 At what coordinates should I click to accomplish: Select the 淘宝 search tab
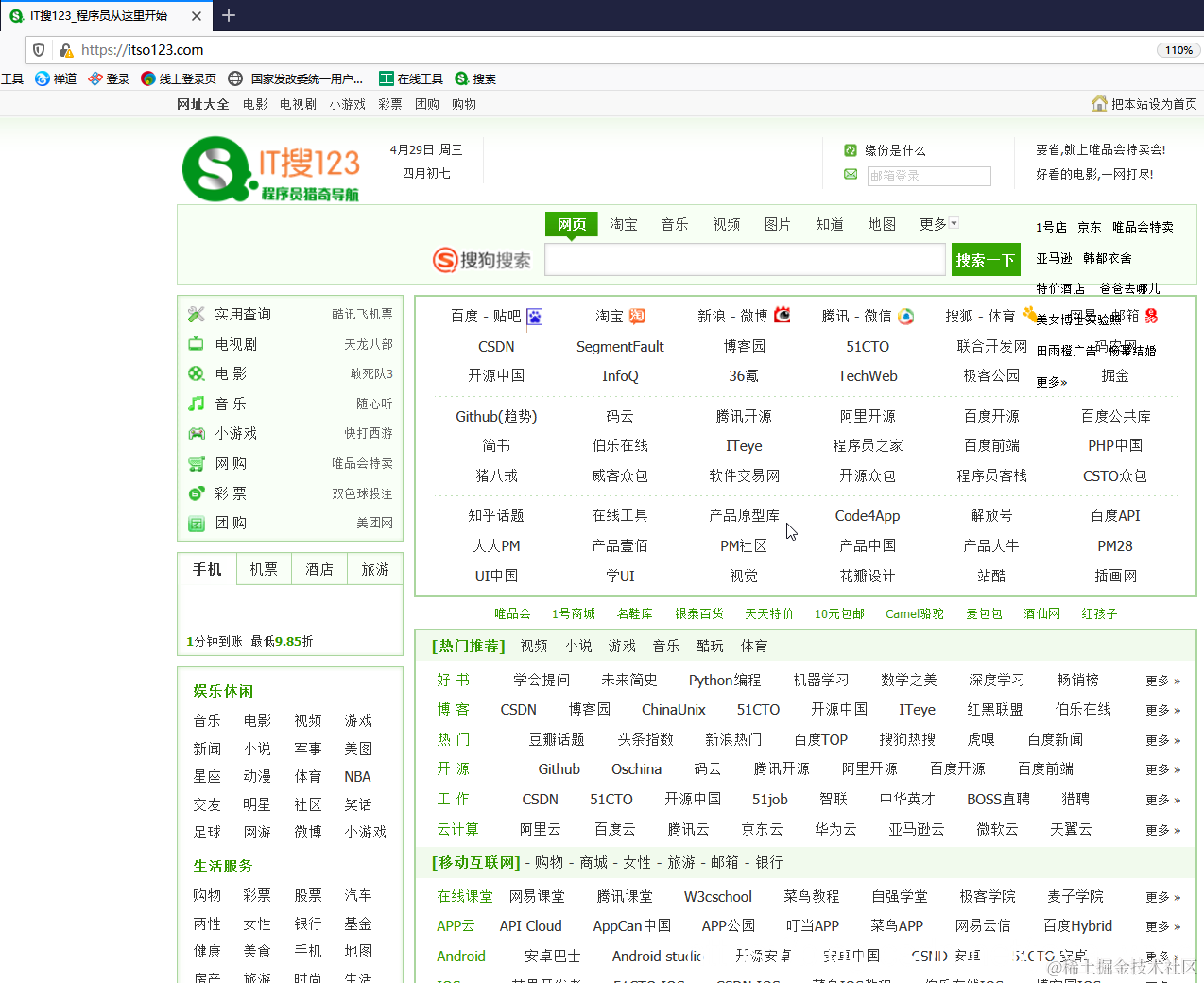click(x=624, y=224)
